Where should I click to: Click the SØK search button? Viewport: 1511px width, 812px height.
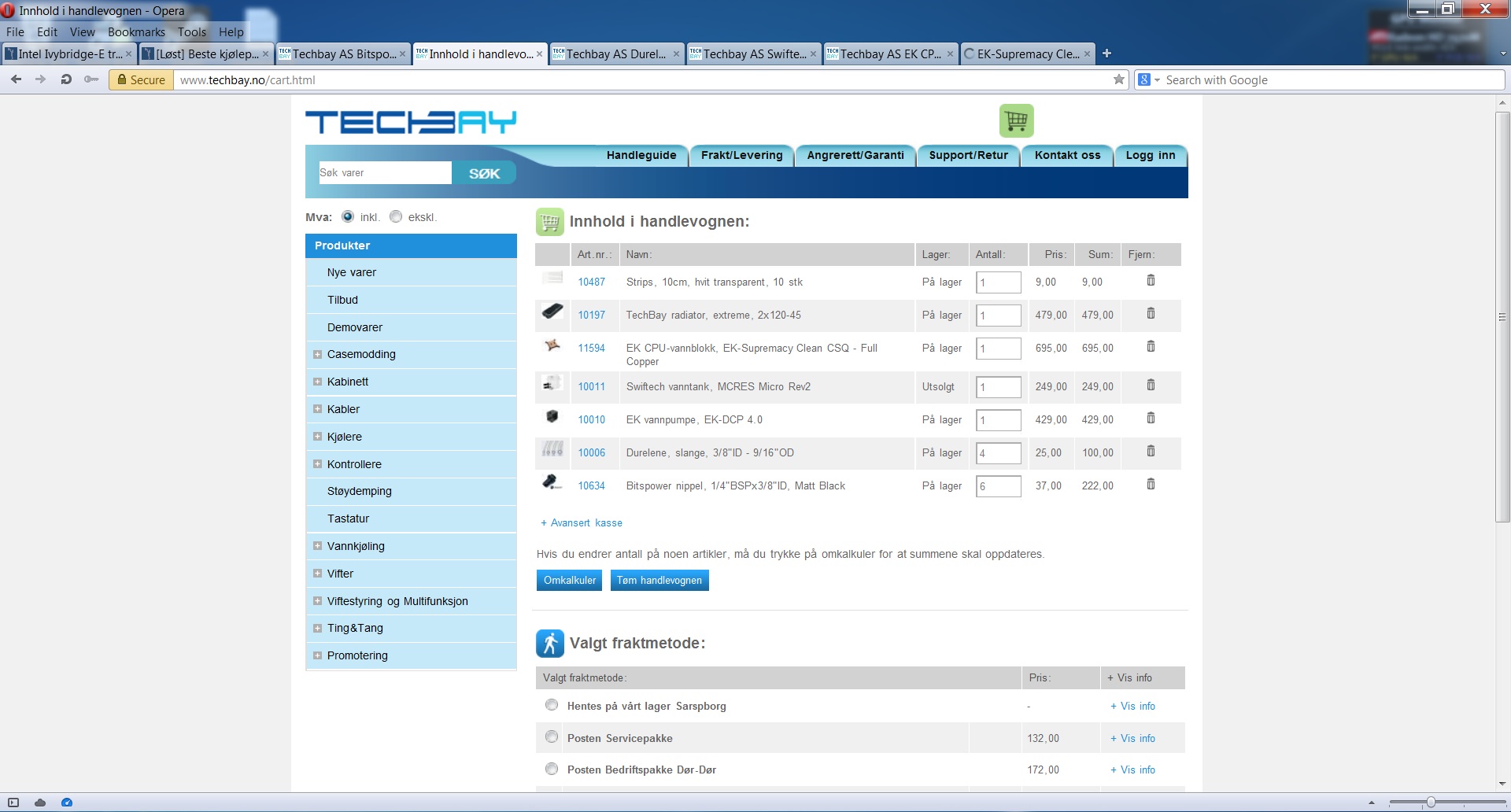click(x=484, y=173)
